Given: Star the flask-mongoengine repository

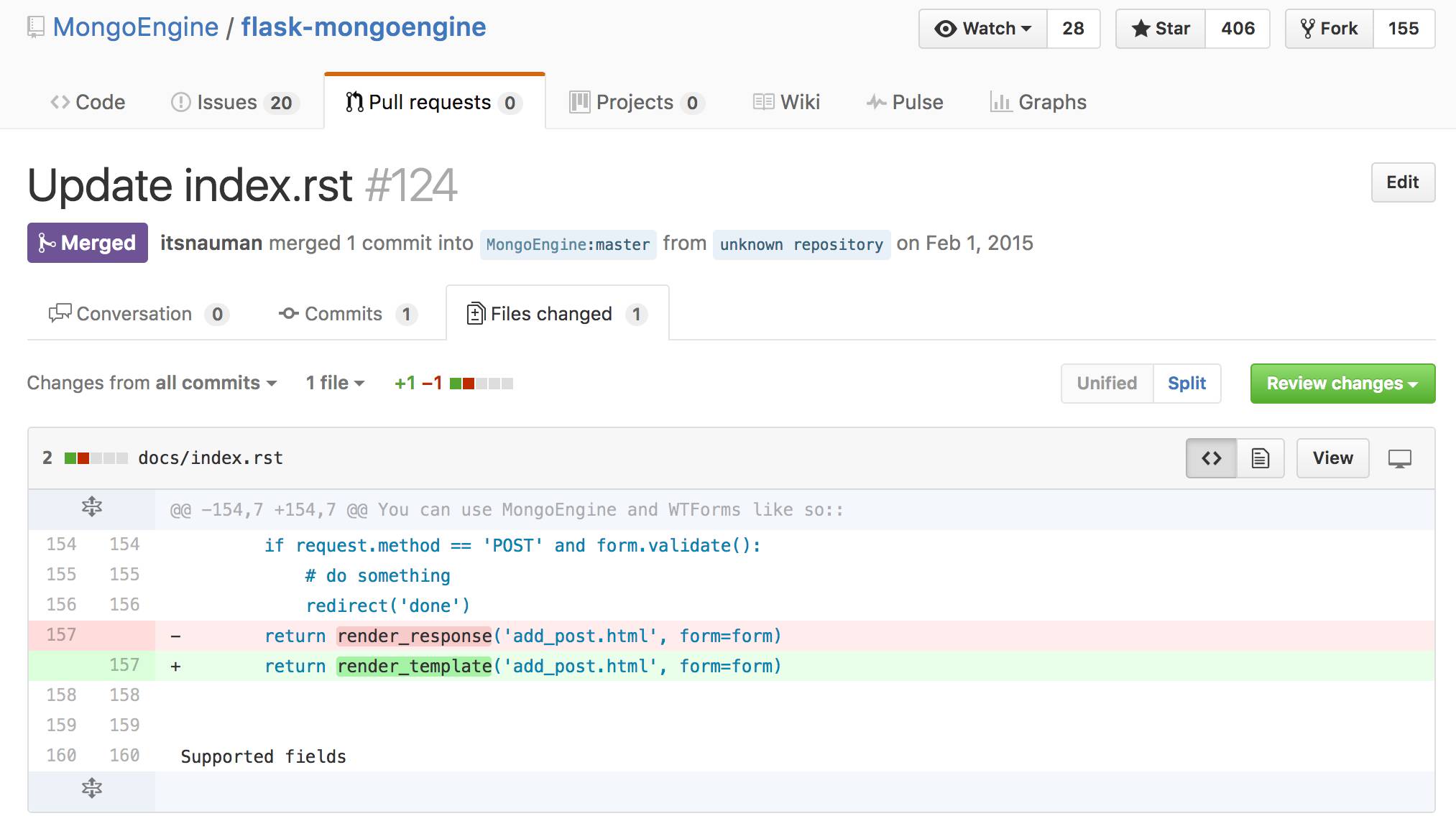Looking at the screenshot, I should point(1160,29).
